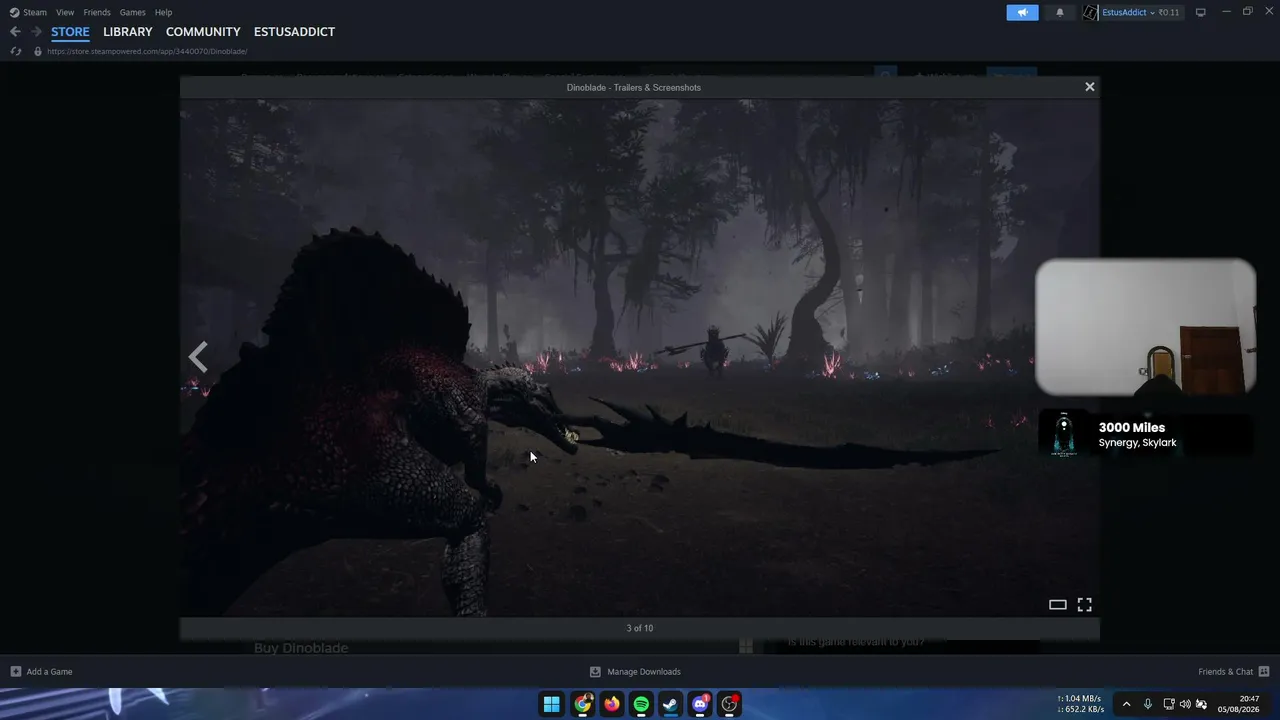Click the Steam taskbar icon
This screenshot has height=720, width=1280.
coord(671,704)
